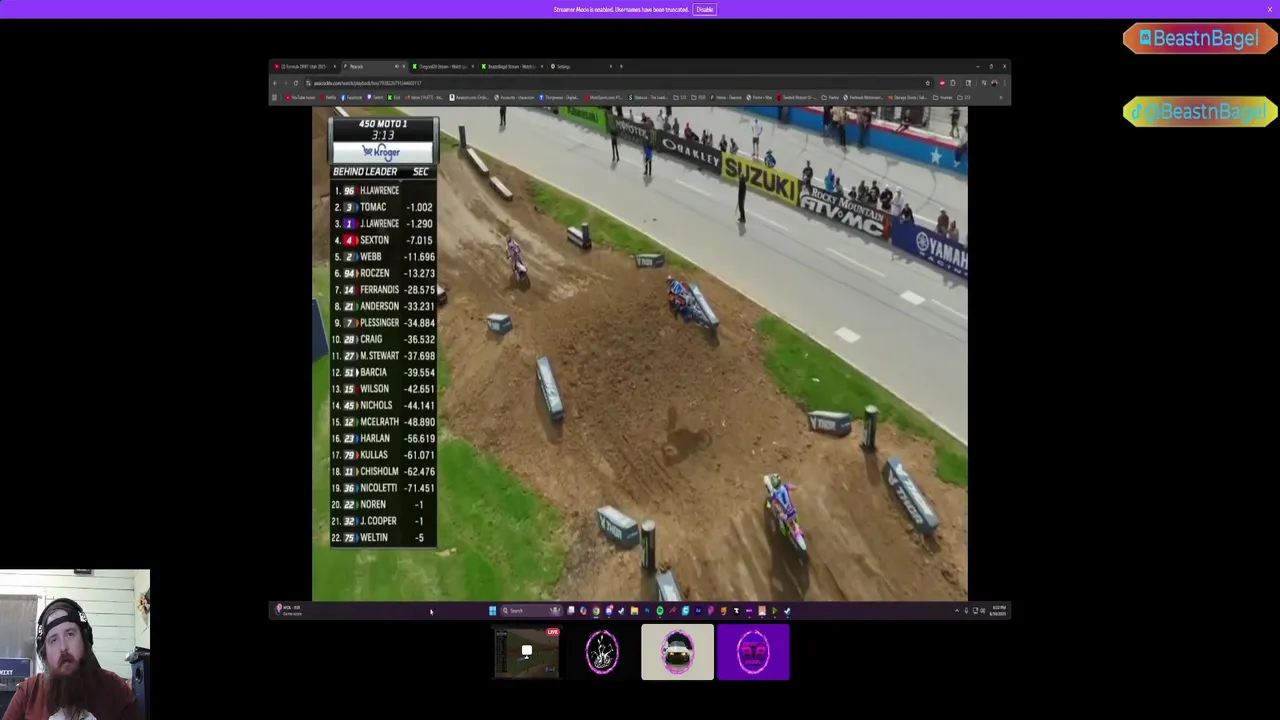
Task: Click the webcam feed of the streamer
Action: tap(75, 644)
